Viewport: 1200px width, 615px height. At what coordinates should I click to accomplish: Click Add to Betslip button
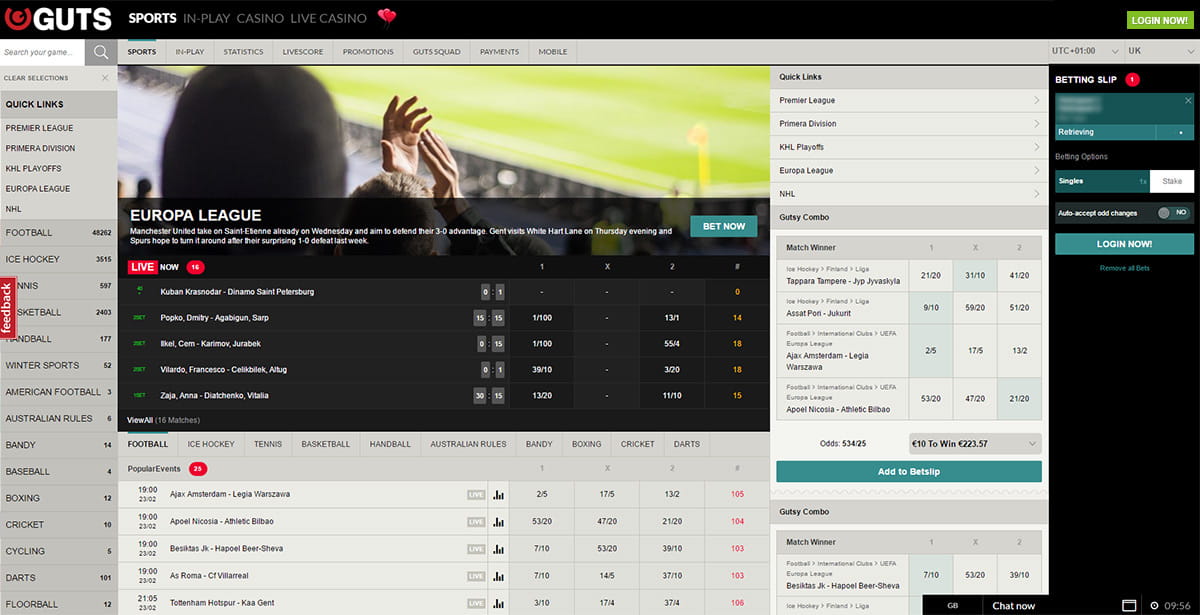click(909, 472)
